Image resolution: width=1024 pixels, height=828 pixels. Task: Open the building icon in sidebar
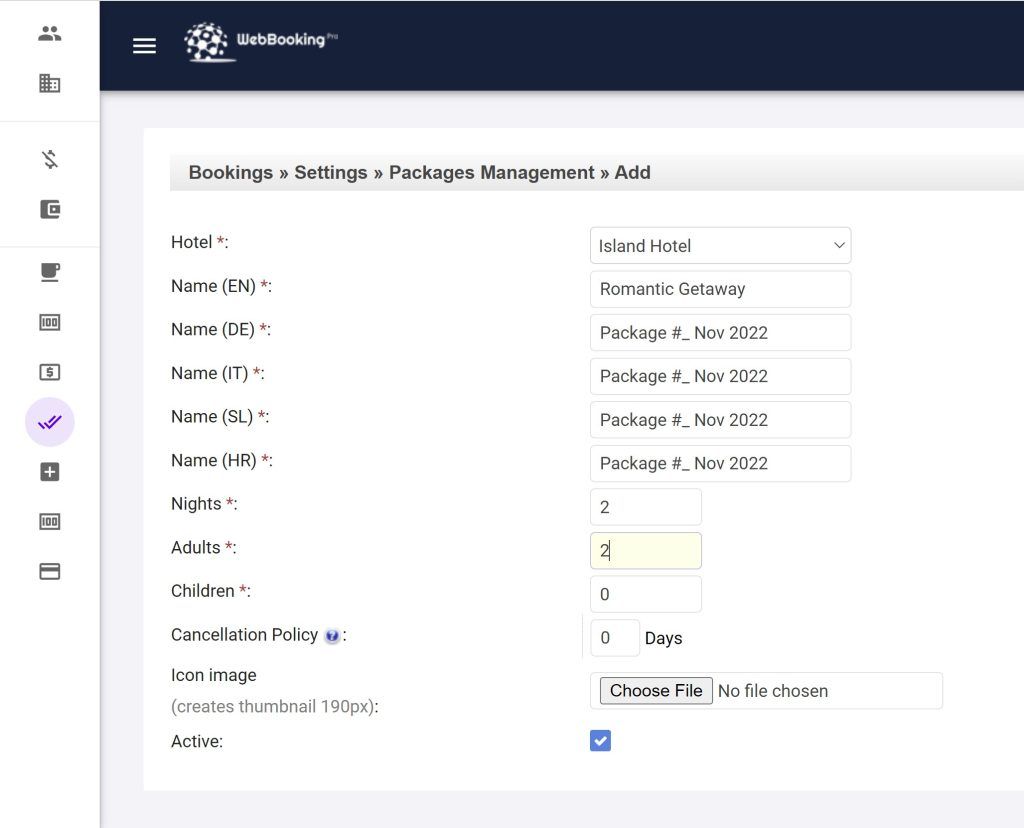tap(50, 84)
